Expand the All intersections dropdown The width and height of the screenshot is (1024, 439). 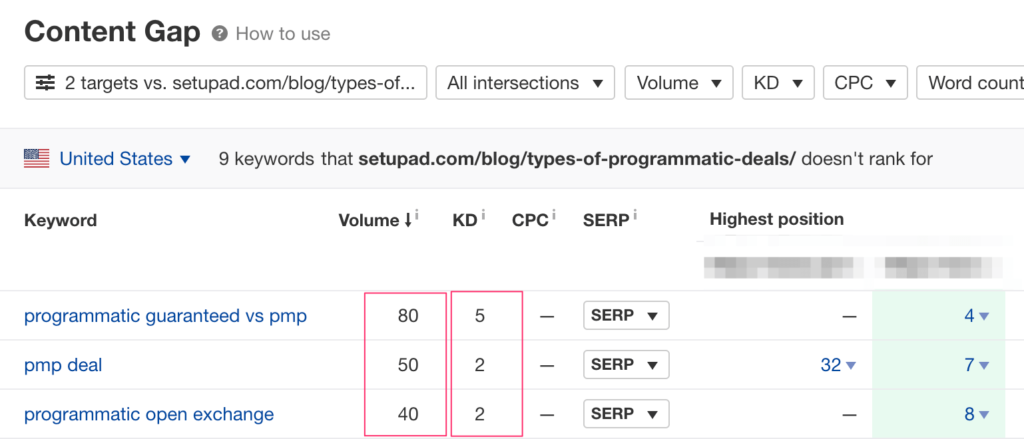pos(525,83)
